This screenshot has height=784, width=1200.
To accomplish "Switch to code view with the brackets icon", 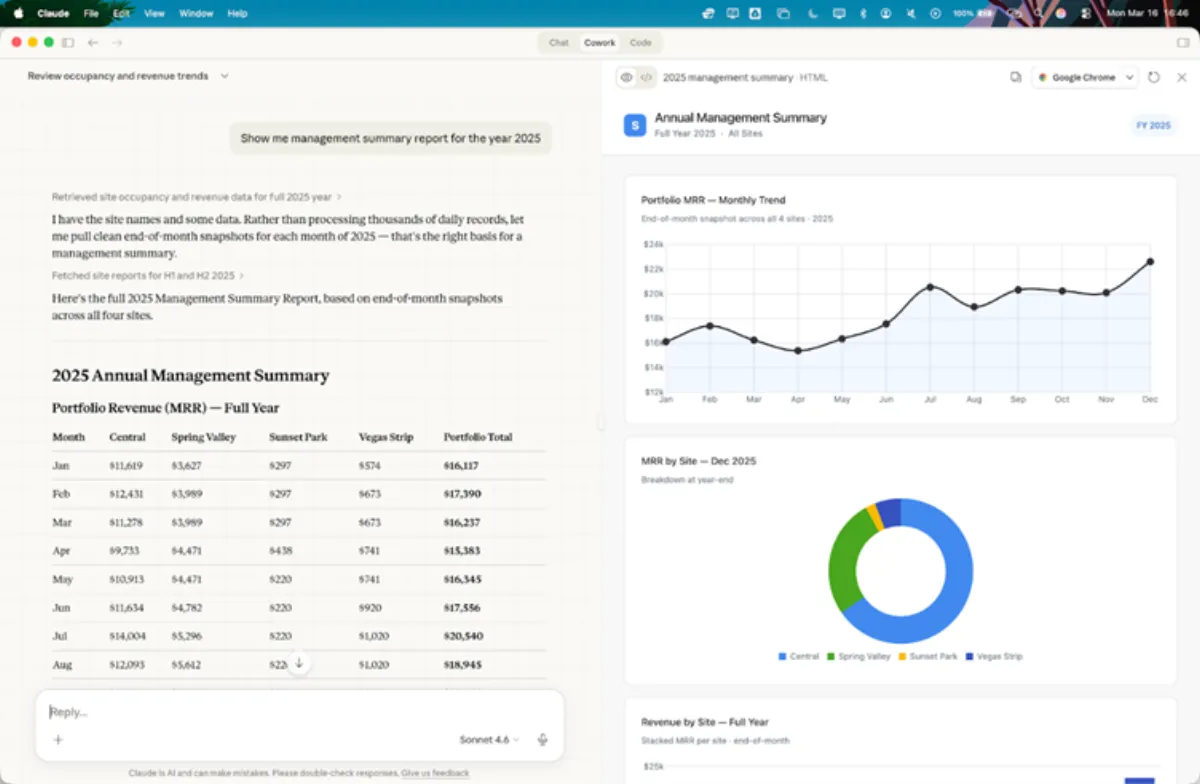I will tap(646, 77).
